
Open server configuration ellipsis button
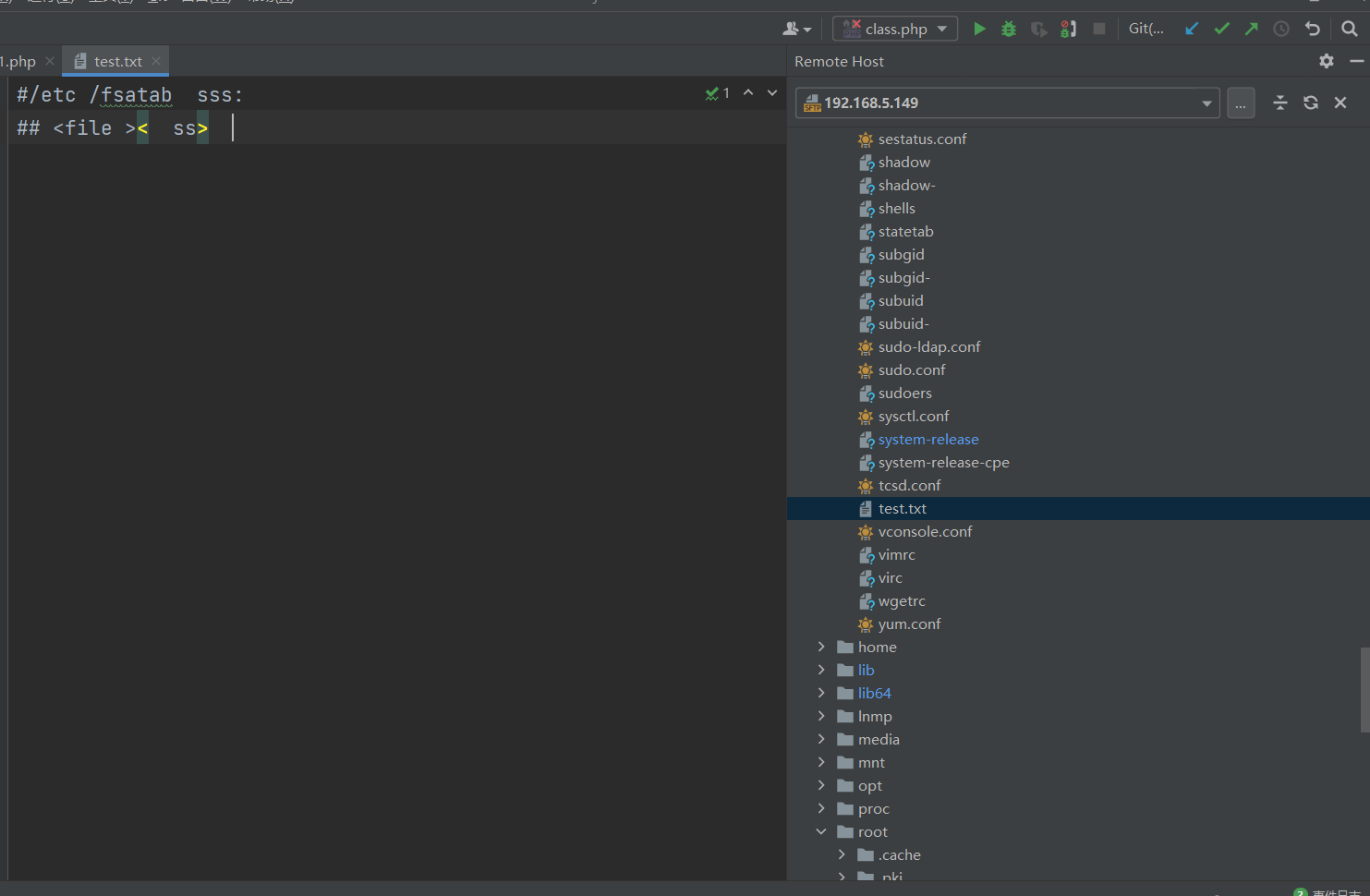click(1241, 103)
